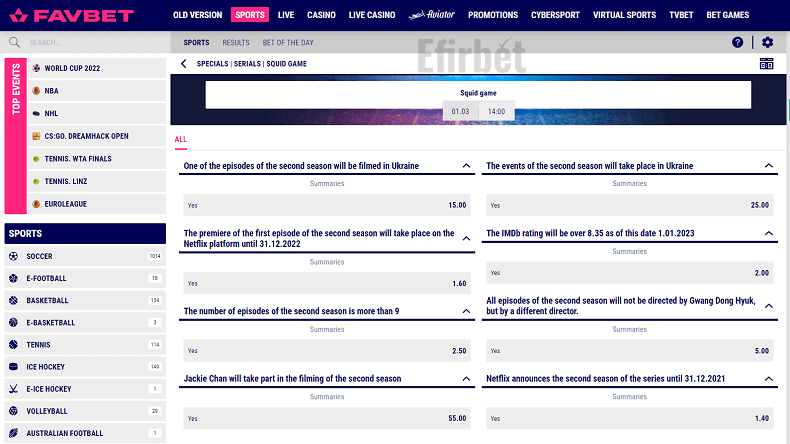Open Top Events vertical tab
790x444 pixels.
(16, 136)
